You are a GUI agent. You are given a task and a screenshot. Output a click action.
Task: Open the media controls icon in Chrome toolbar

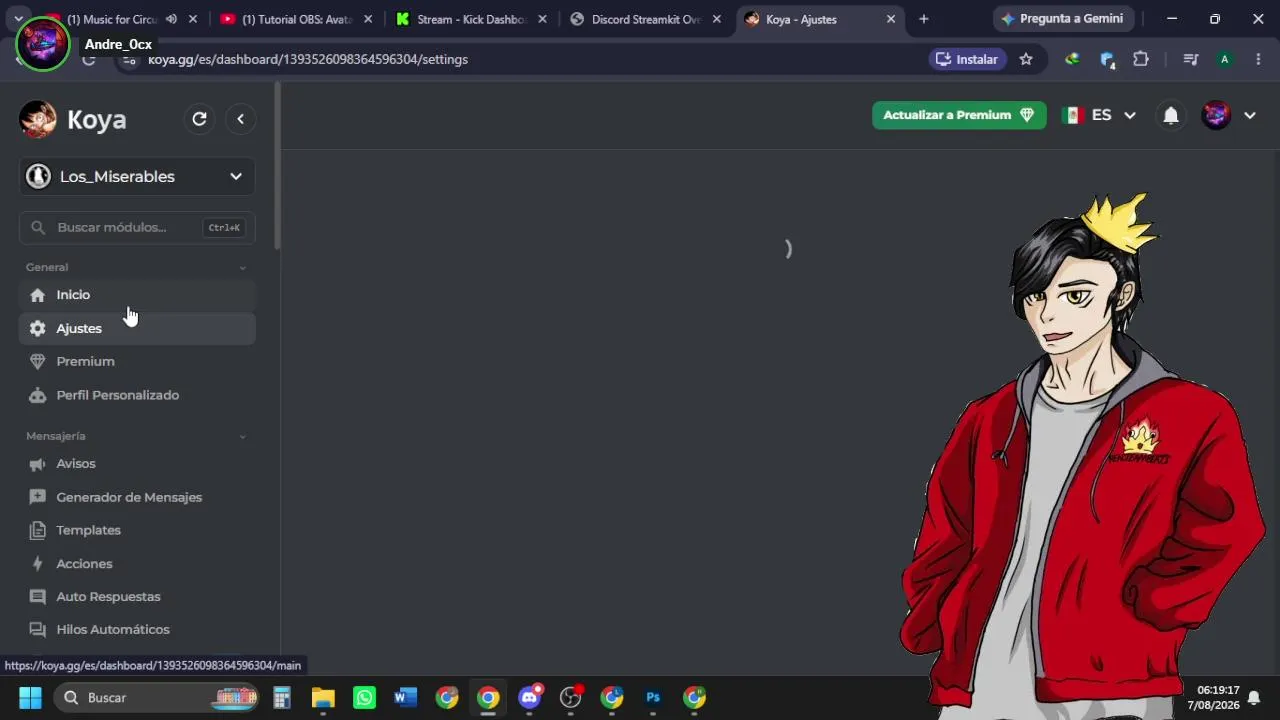pos(1190,59)
